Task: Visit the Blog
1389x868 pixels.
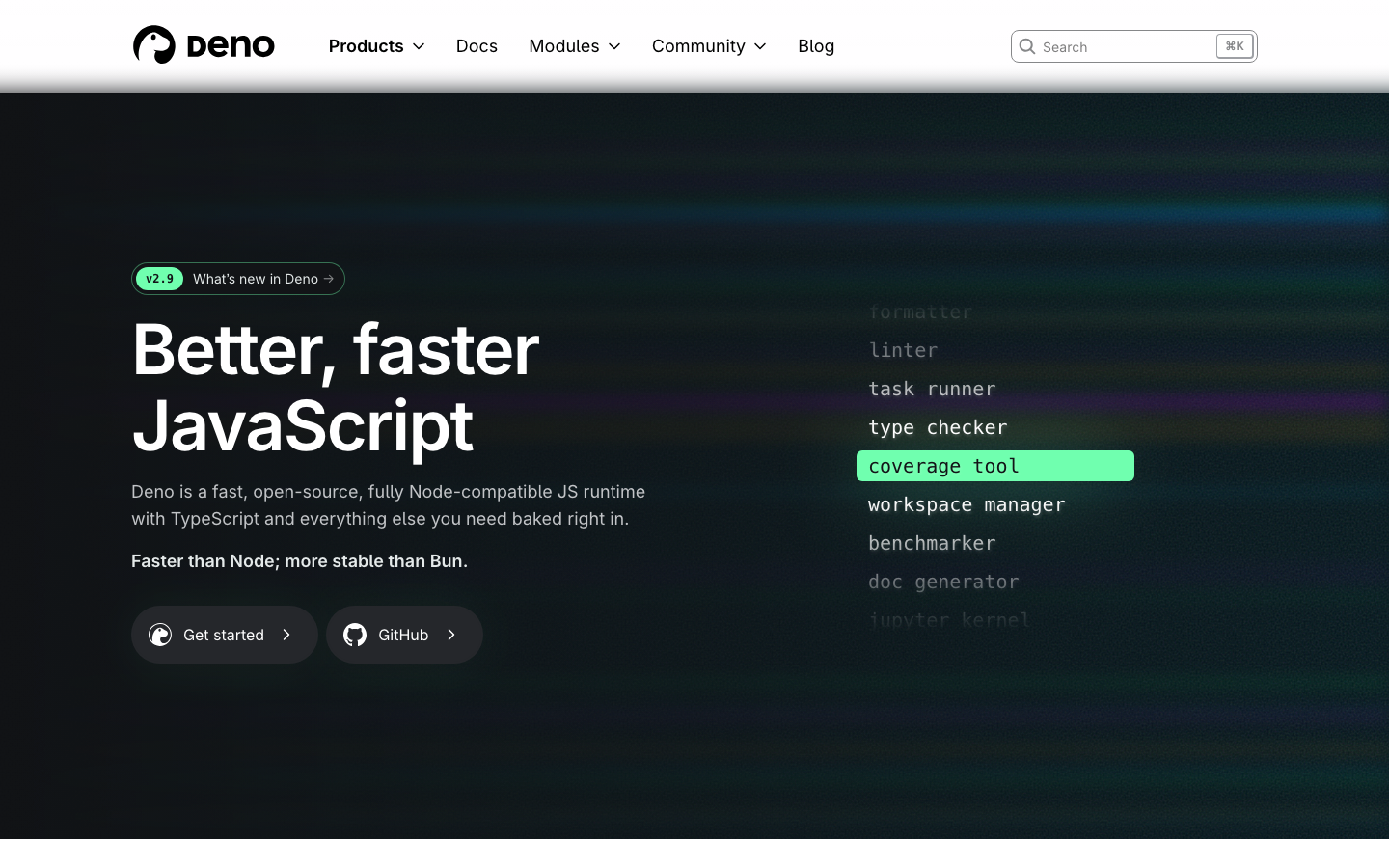Action: click(x=816, y=46)
